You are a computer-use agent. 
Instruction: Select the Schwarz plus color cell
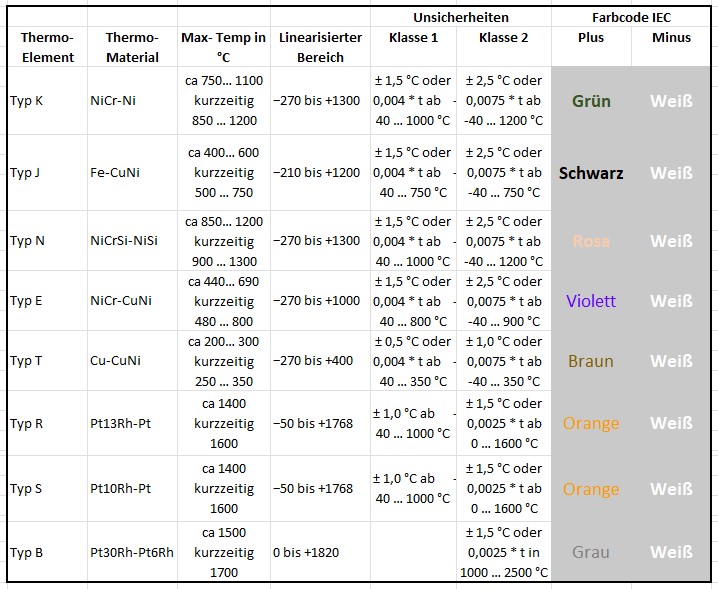coord(591,173)
